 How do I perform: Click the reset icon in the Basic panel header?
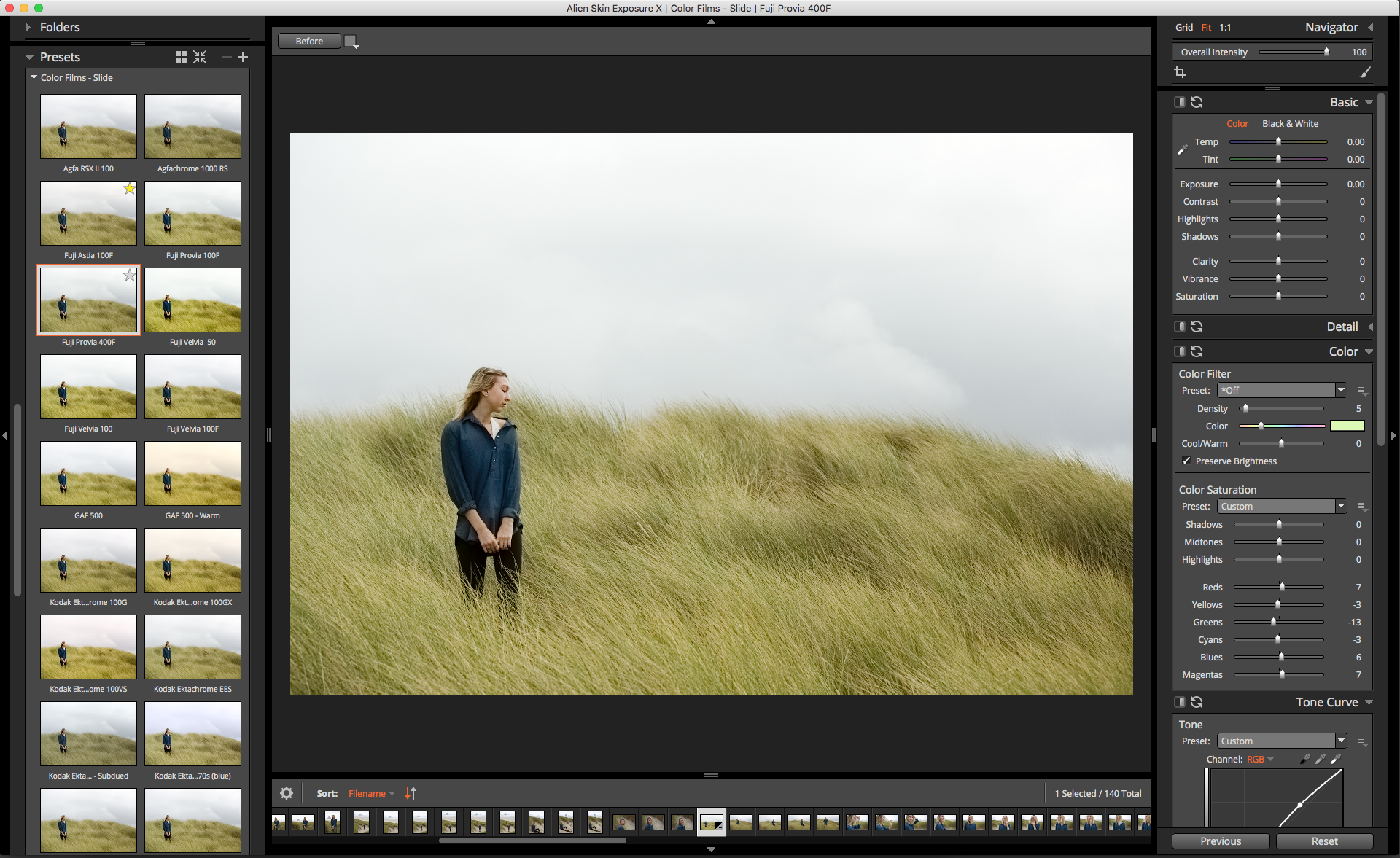[x=1197, y=102]
